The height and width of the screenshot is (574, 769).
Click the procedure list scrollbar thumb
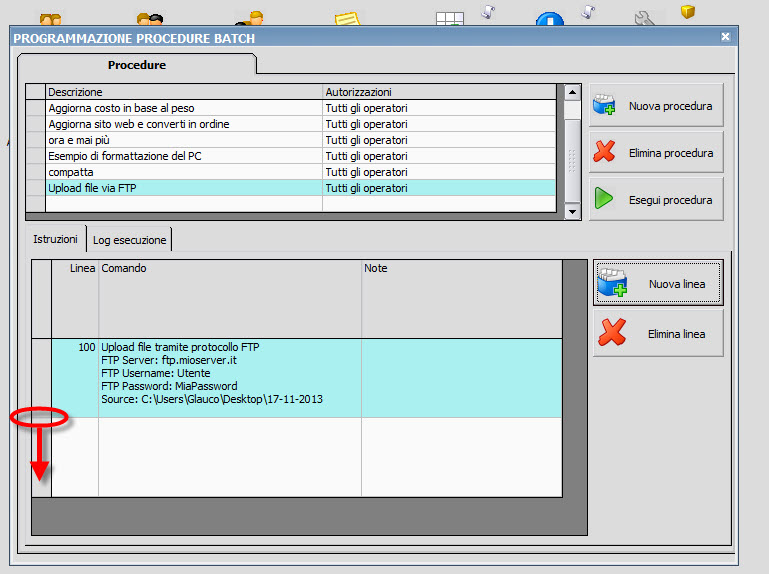(x=572, y=160)
